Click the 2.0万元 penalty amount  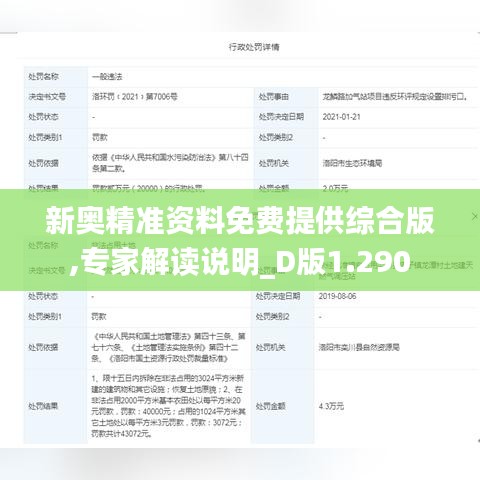click(x=335, y=188)
